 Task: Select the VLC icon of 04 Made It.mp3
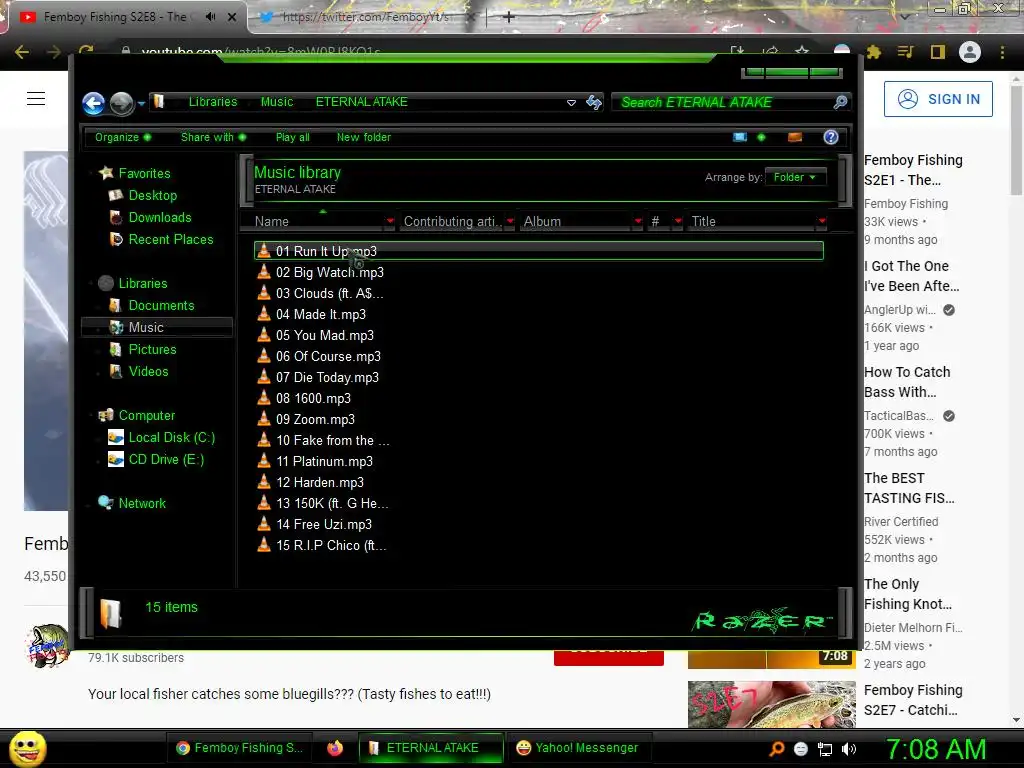tap(264, 313)
